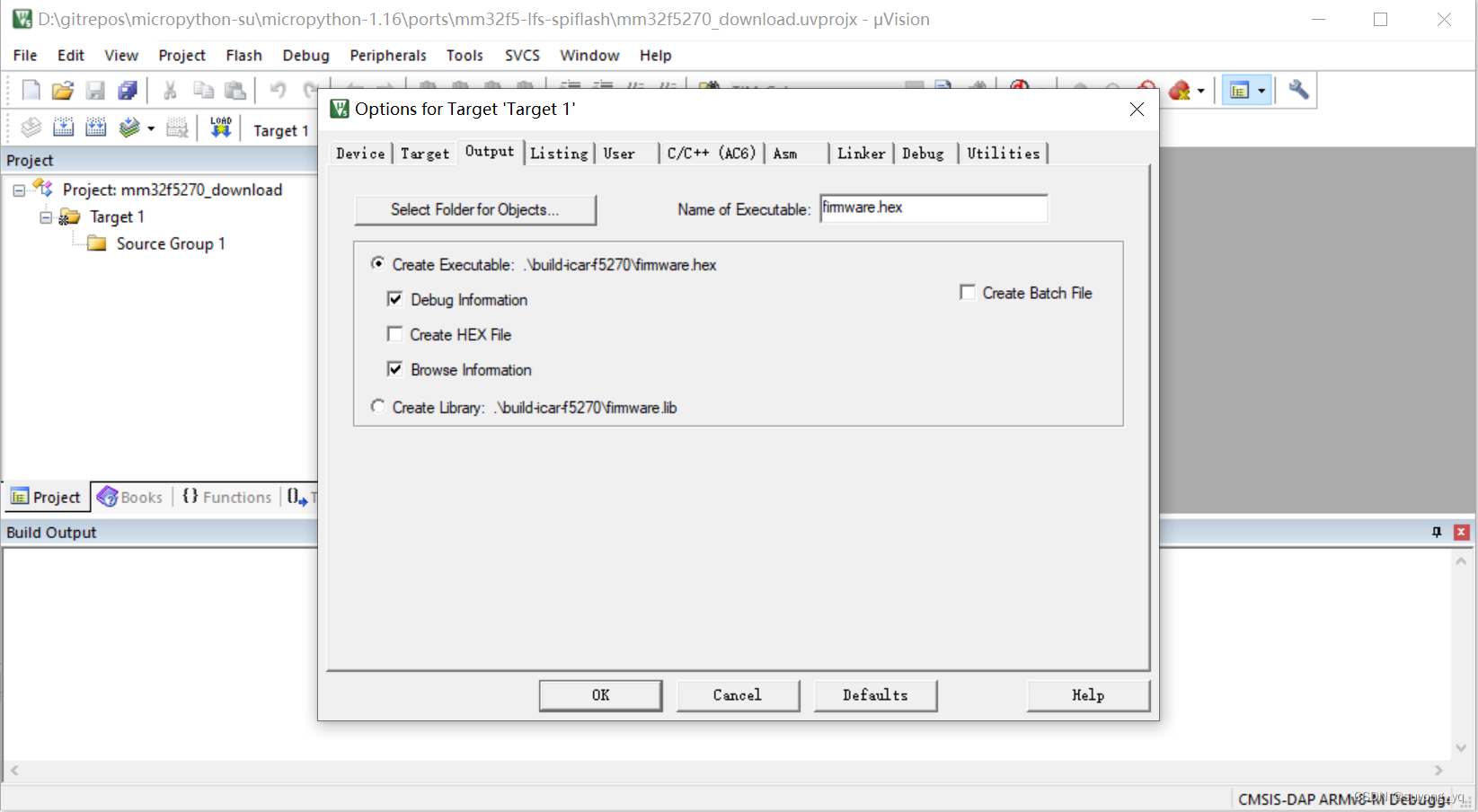
Task: Click Build Output scroll down arrow
Action: (x=1461, y=747)
